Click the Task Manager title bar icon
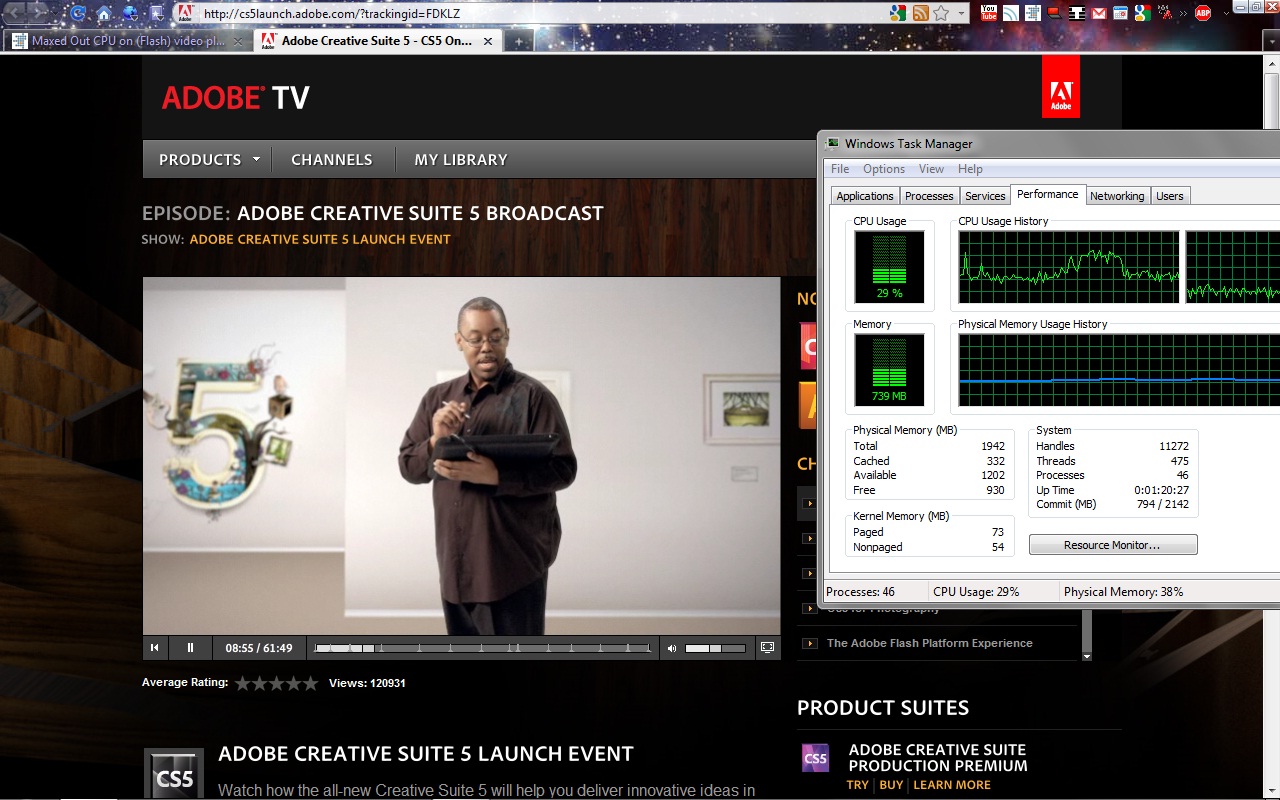 pos(832,144)
